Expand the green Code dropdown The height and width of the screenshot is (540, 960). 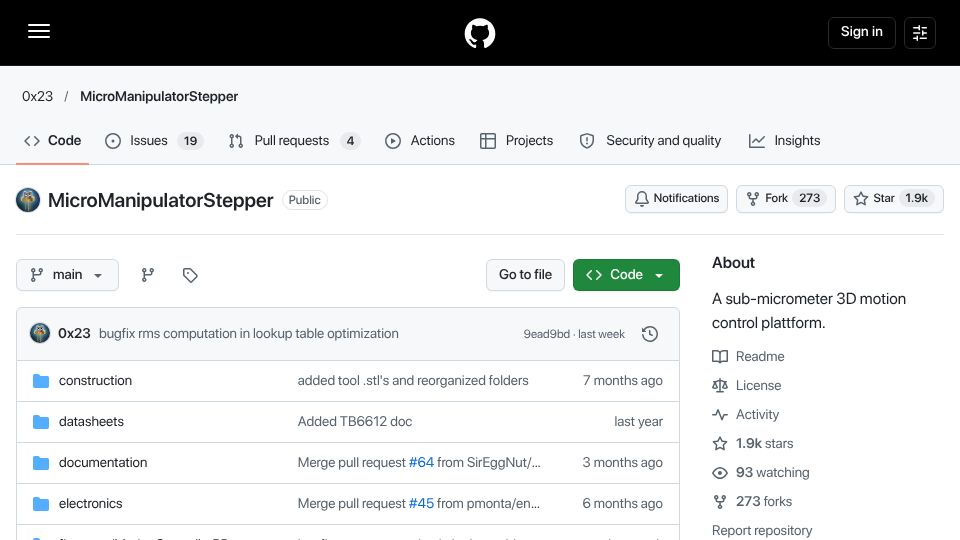click(626, 275)
